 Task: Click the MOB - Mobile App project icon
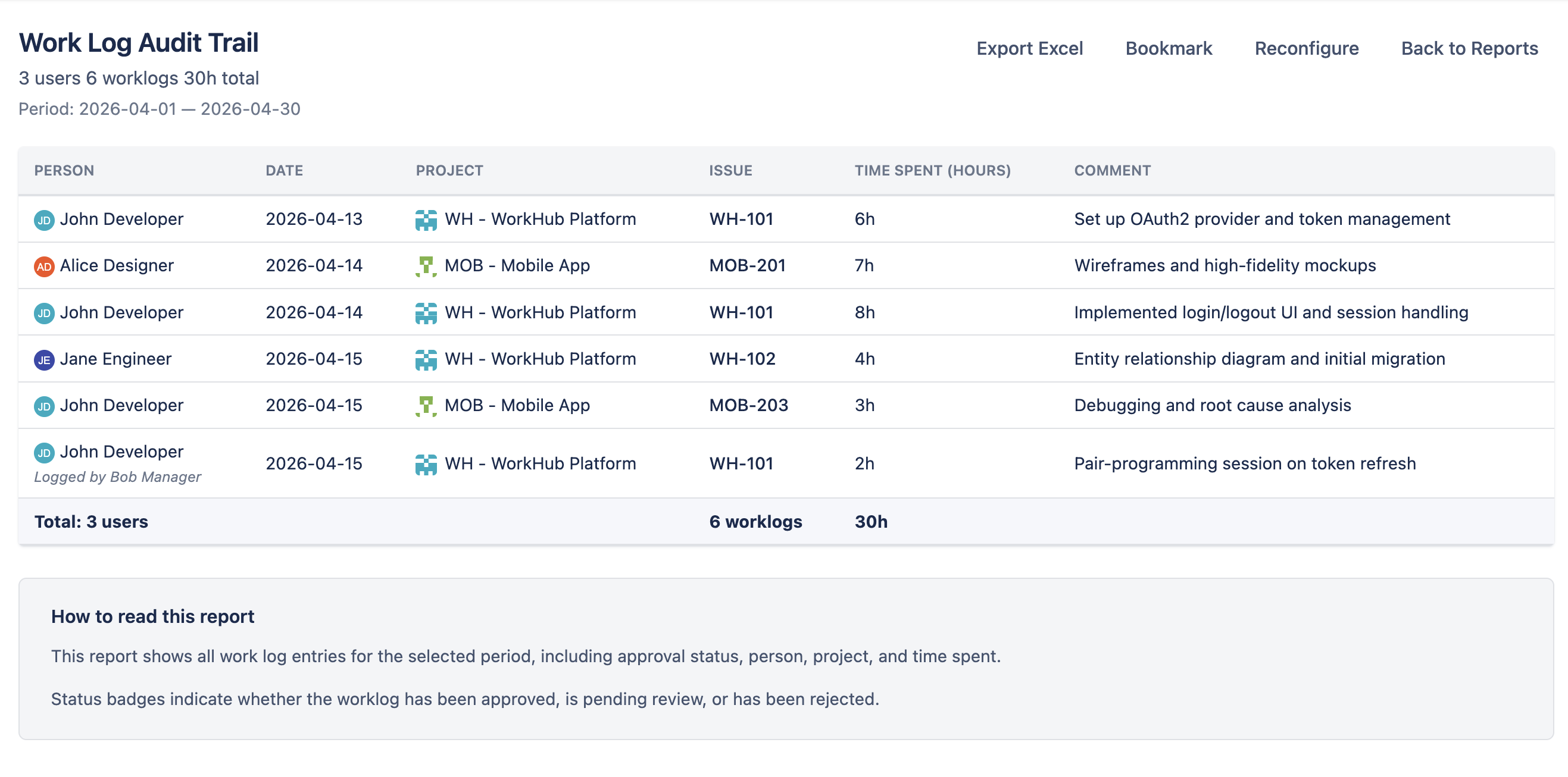427,265
